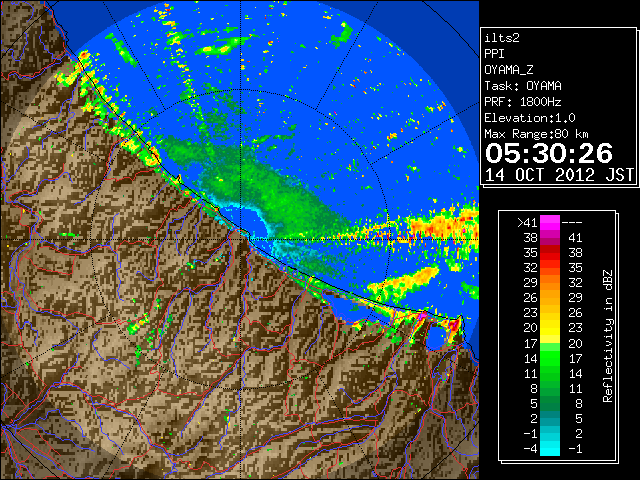Select the "Max Range:80 km" text
640x480 pixels.
[536, 134]
